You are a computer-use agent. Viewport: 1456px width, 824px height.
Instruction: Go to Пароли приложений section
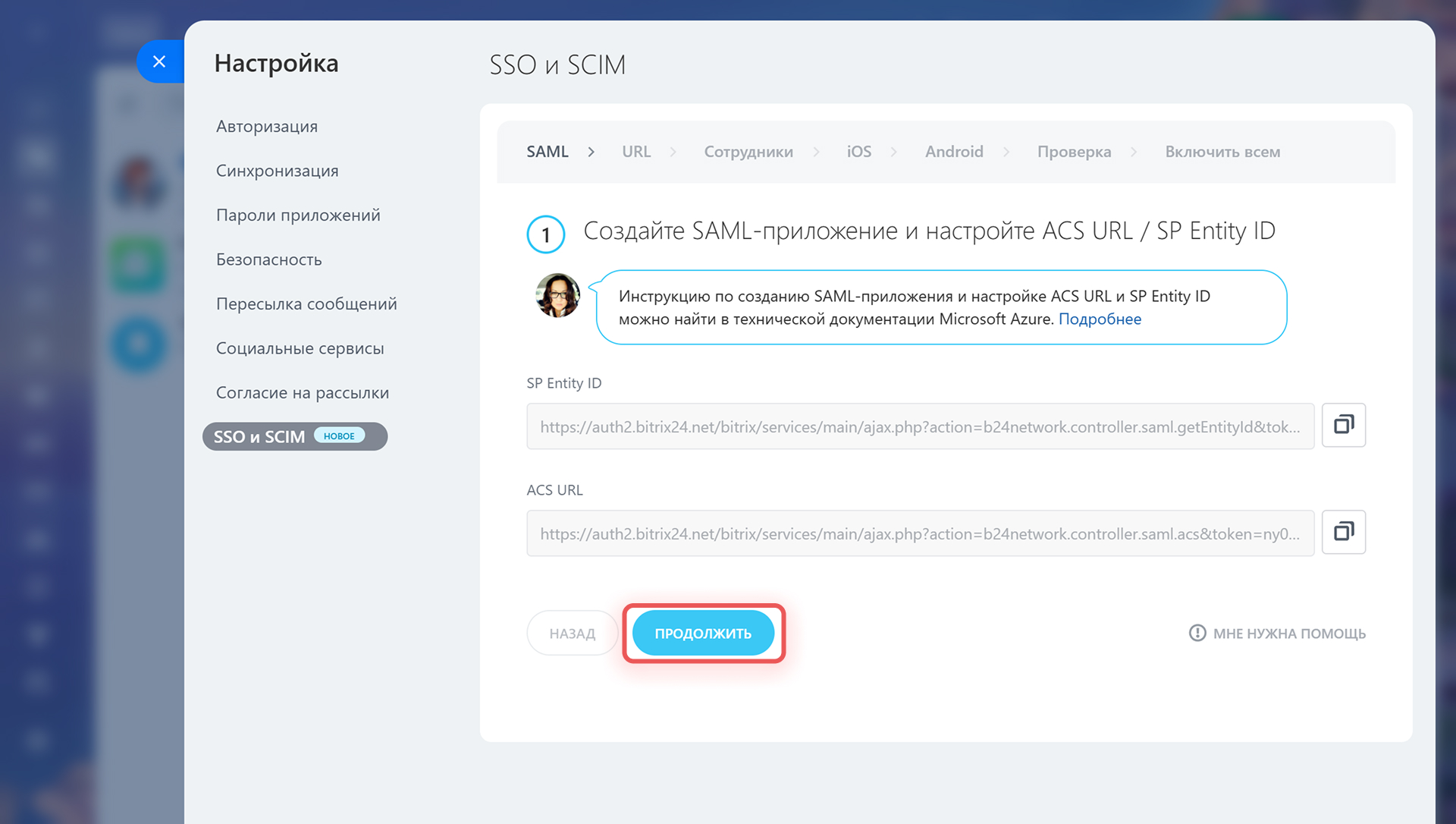298,215
